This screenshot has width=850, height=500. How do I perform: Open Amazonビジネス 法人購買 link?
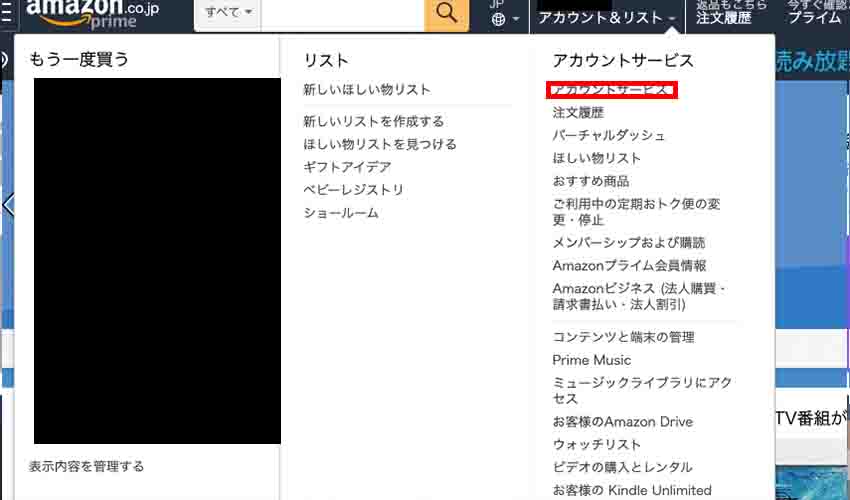click(x=639, y=296)
